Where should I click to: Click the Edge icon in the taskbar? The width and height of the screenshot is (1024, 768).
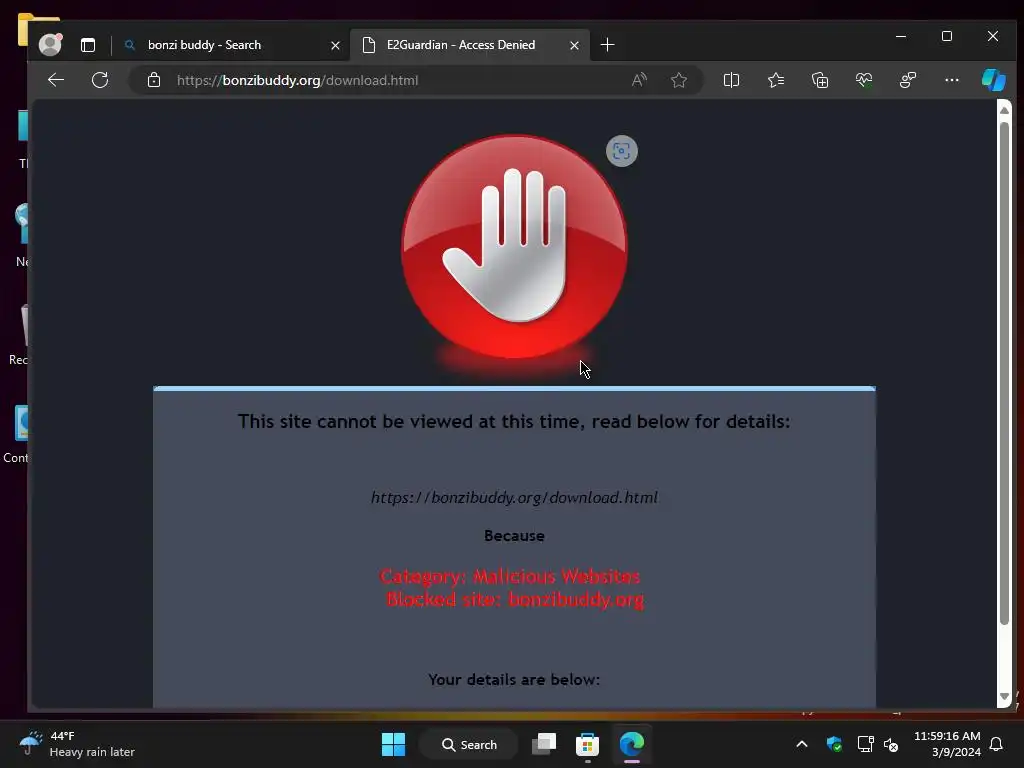pos(632,744)
